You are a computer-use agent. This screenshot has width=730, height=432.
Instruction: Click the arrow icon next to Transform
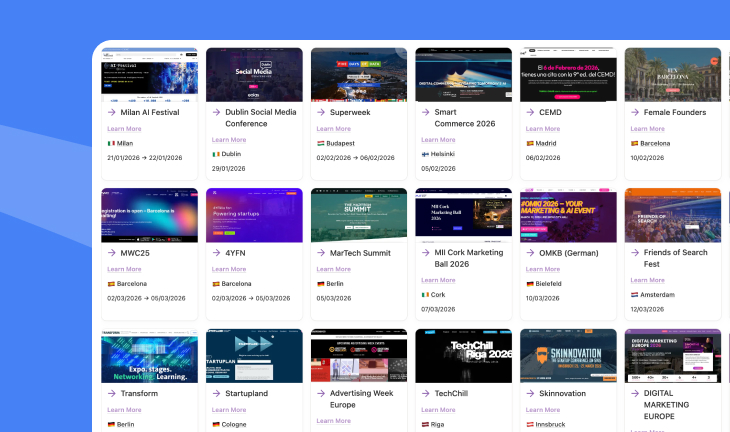coord(112,393)
